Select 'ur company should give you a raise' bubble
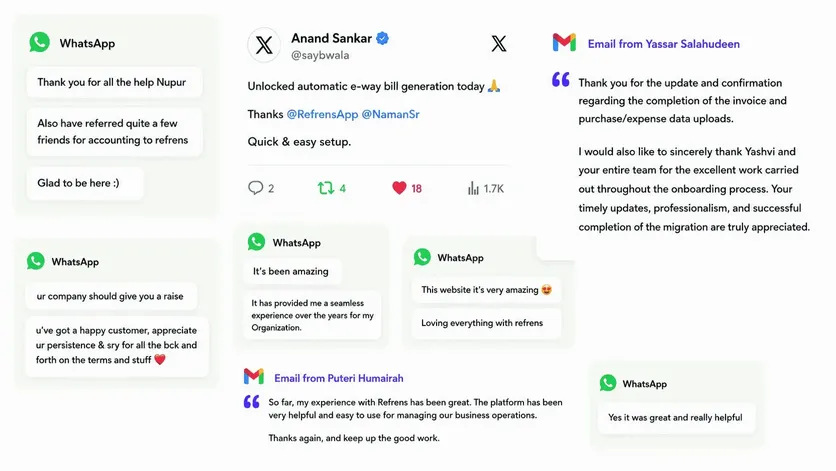Image resolution: width=836 pixels, height=471 pixels. coord(111,296)
